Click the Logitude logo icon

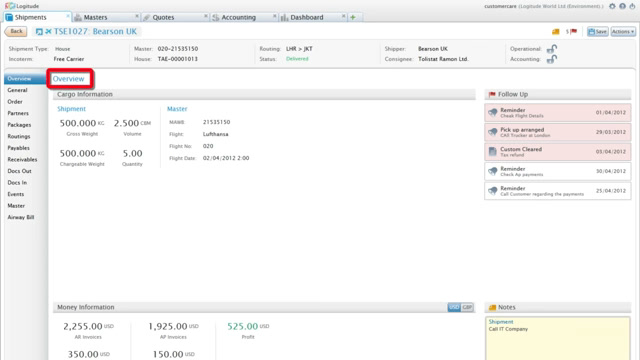coord(10,6)
